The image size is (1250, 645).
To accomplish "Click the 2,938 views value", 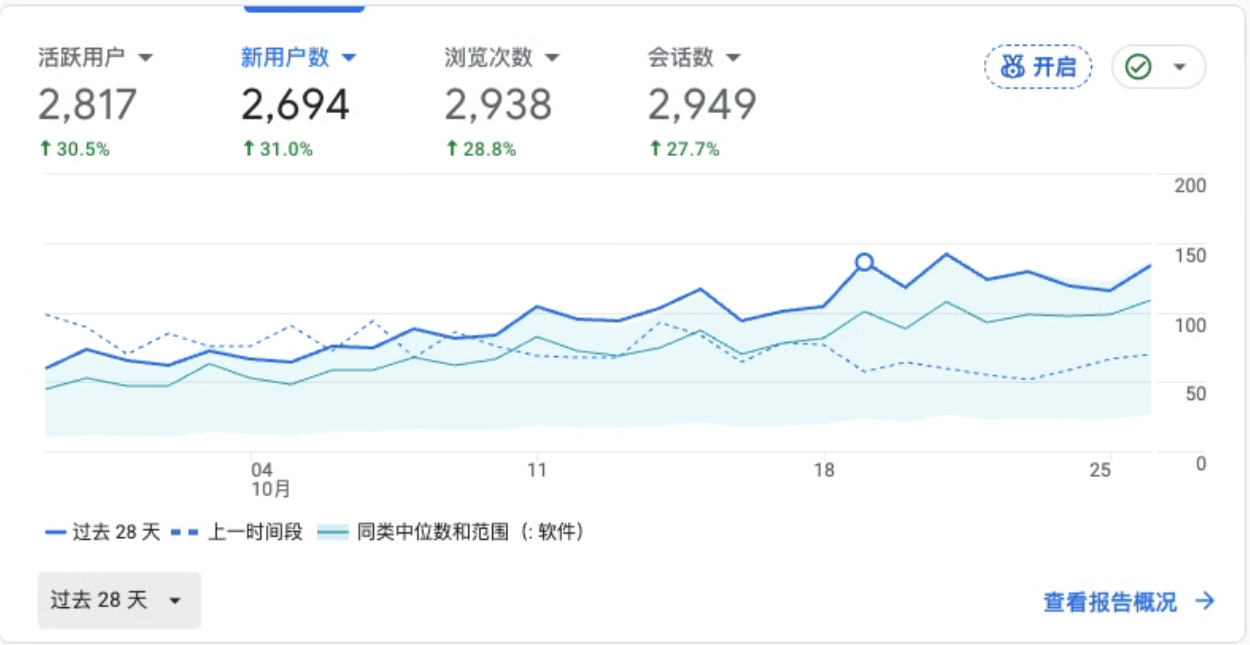I will pyautogui.click(x=498, y=104).
